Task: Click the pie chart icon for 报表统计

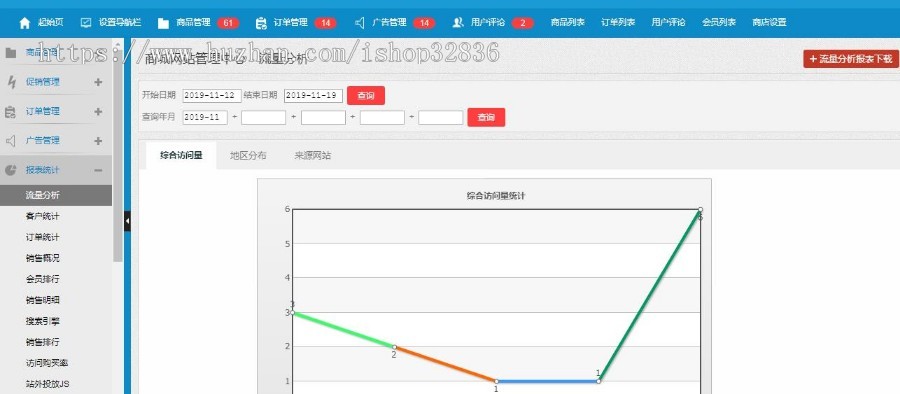Action: click(x=10, y=170)
